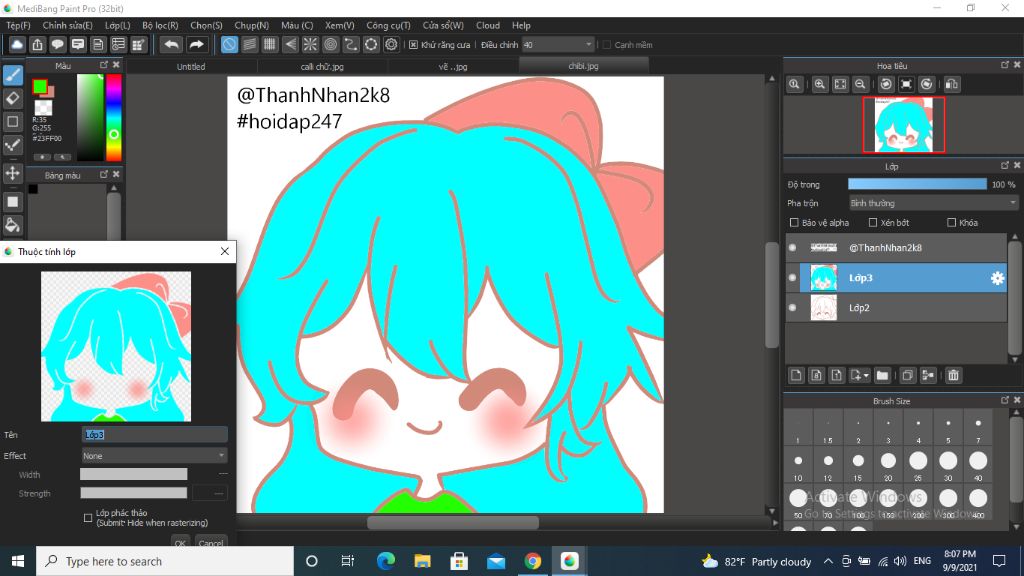The image size is (1024, 576).
Task: Open Chrome from the taskbar
Action: pos(532,561)
